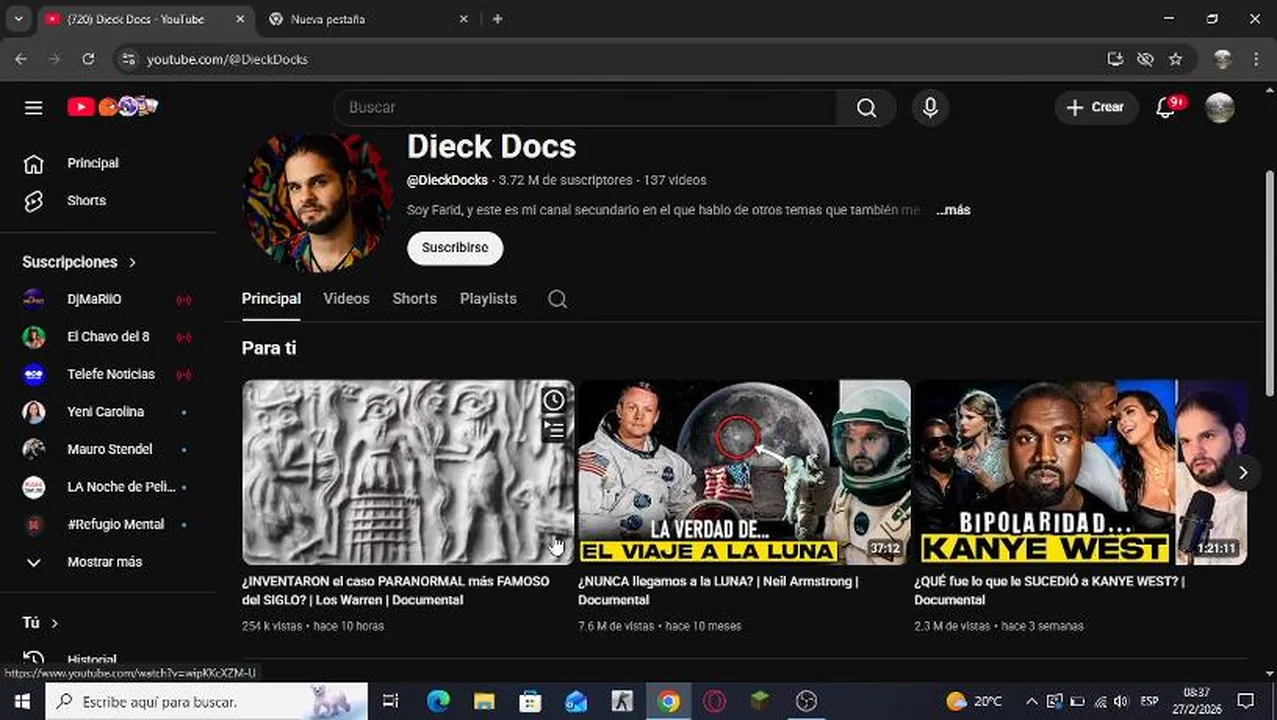Screen dimensions: 1277x720
Task: View site information icon in address bar
Action: point(127,59)
